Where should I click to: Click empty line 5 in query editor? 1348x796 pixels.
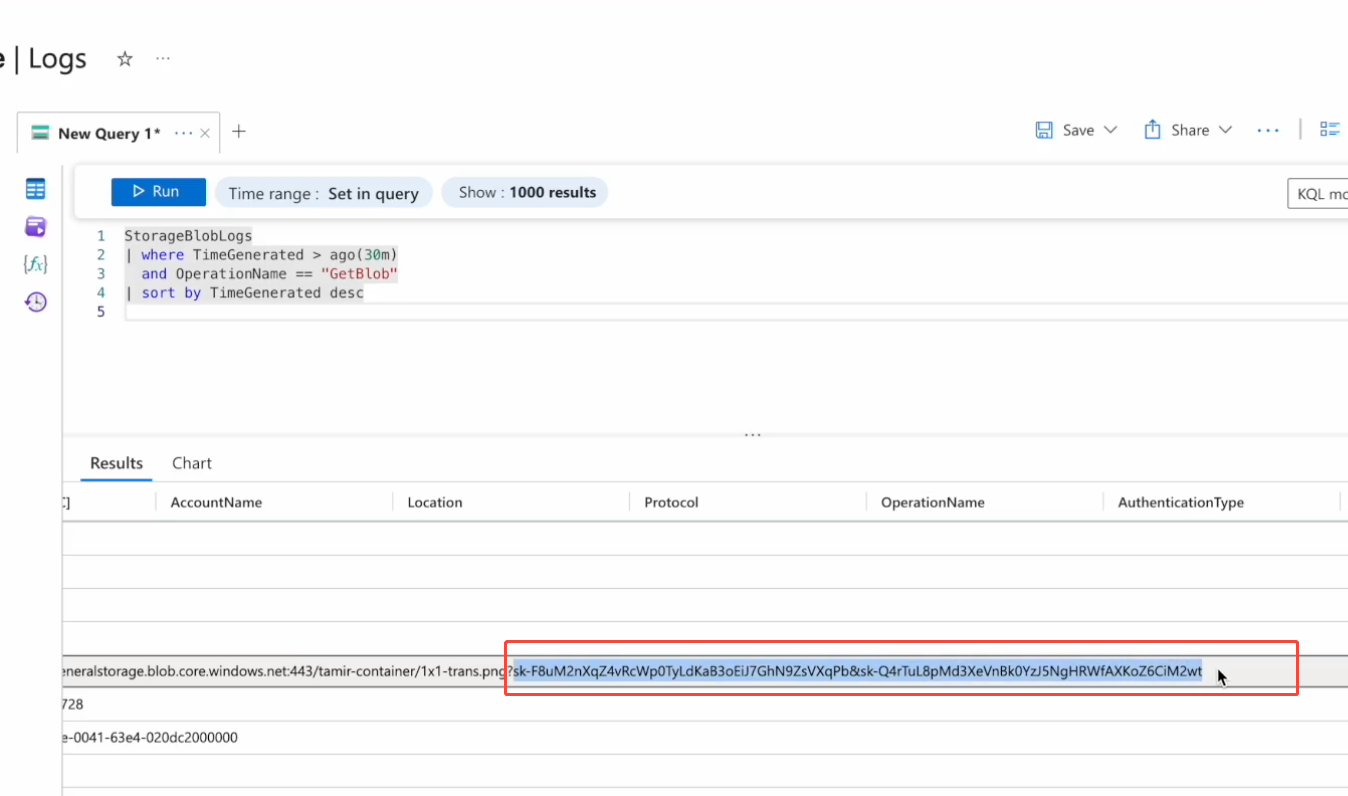[400, 312]
